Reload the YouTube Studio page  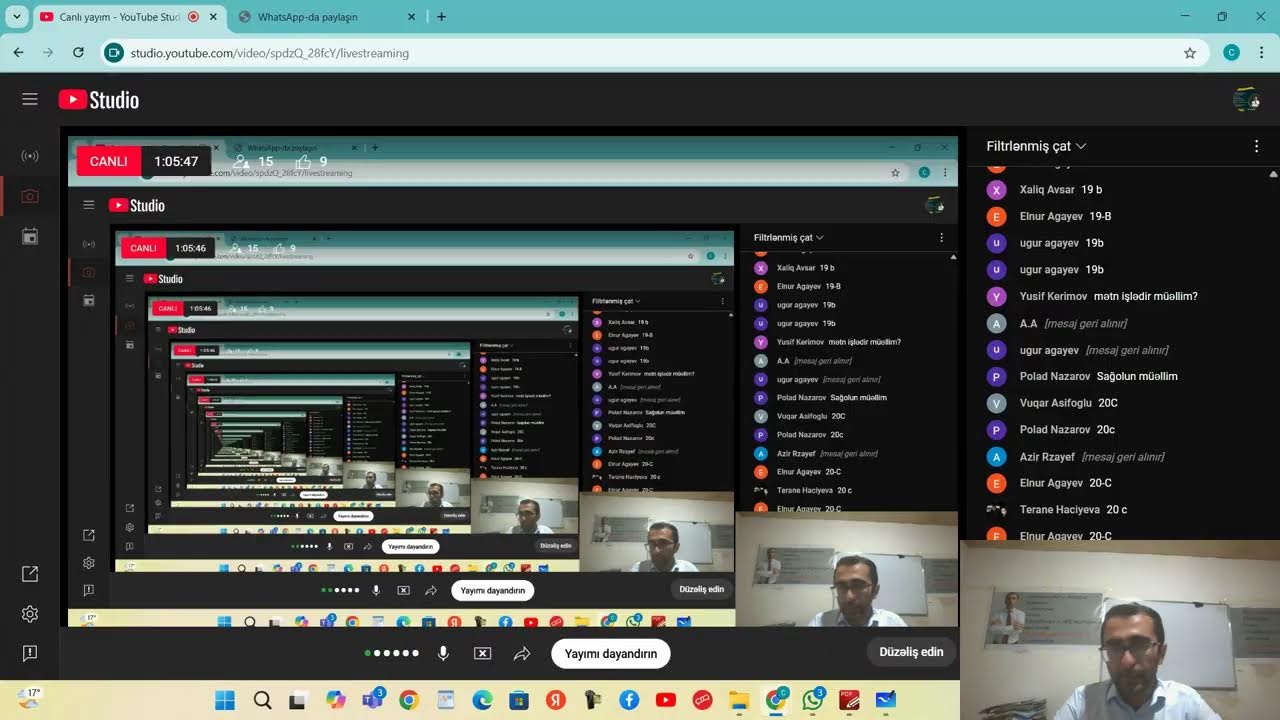click(x=78, y=53)
